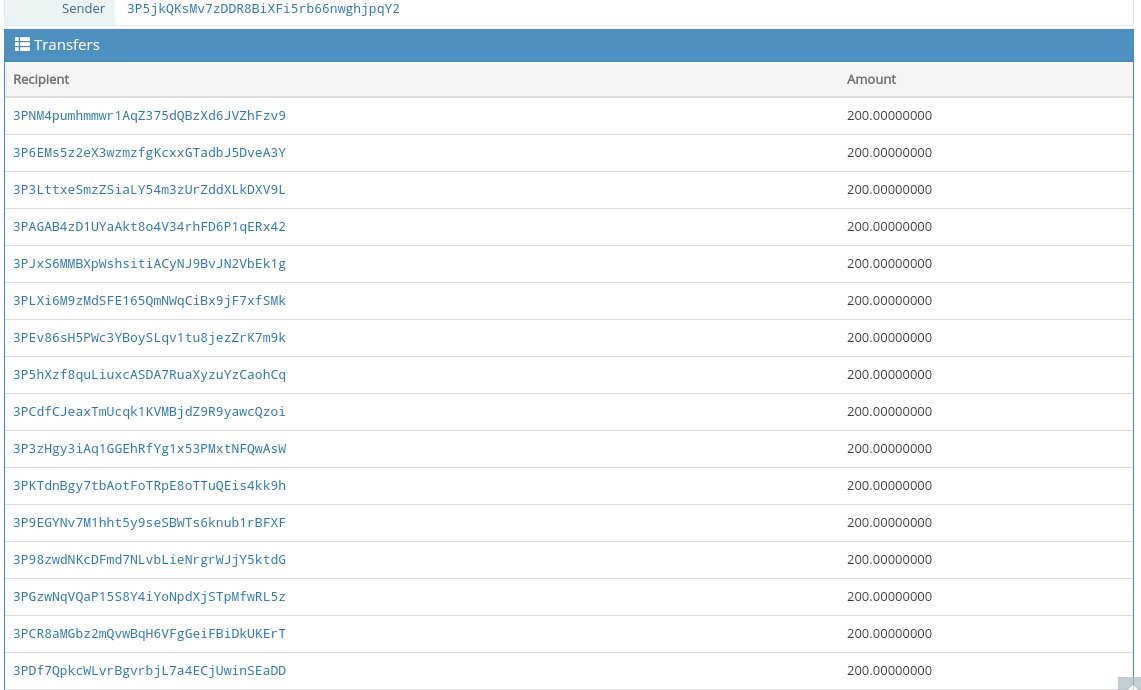1141x690 pixels.
Task: Open recipient 3PNM4pumhmmwr1AqZ375dQBzXd6JVZhFzv9
Action: coord(149,115)
